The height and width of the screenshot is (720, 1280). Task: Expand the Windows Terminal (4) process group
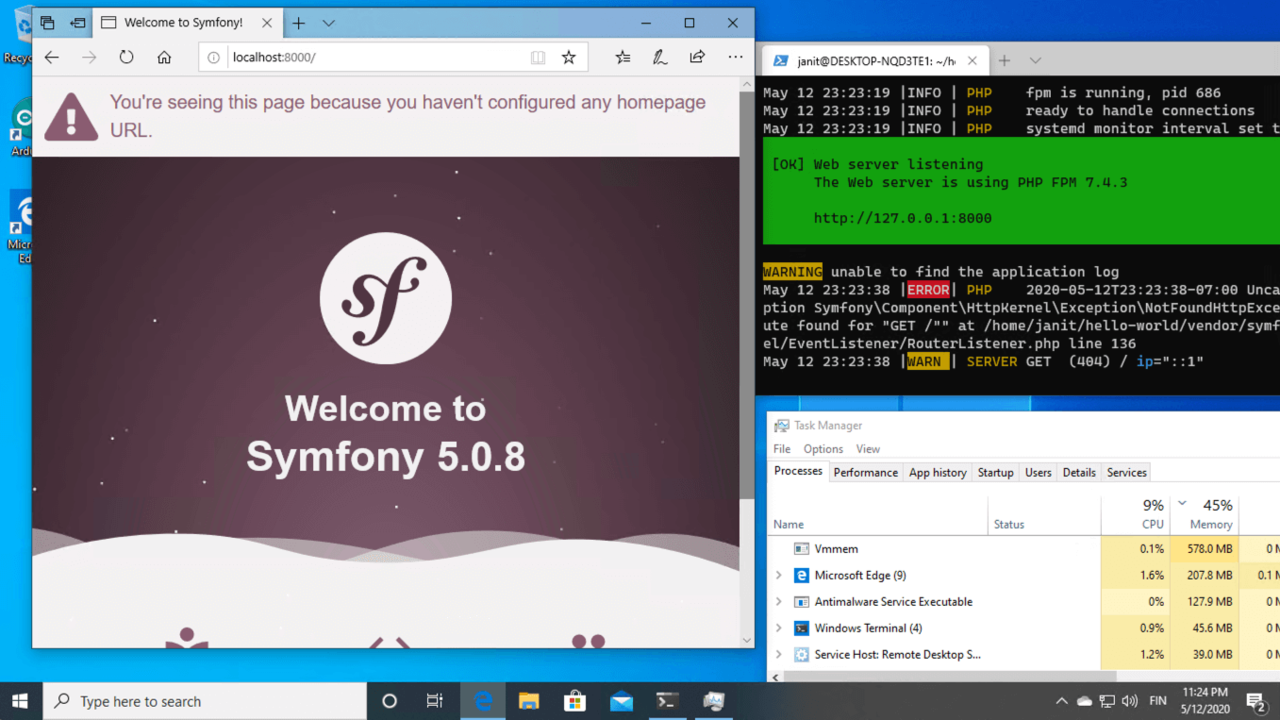tap(778, 628)
